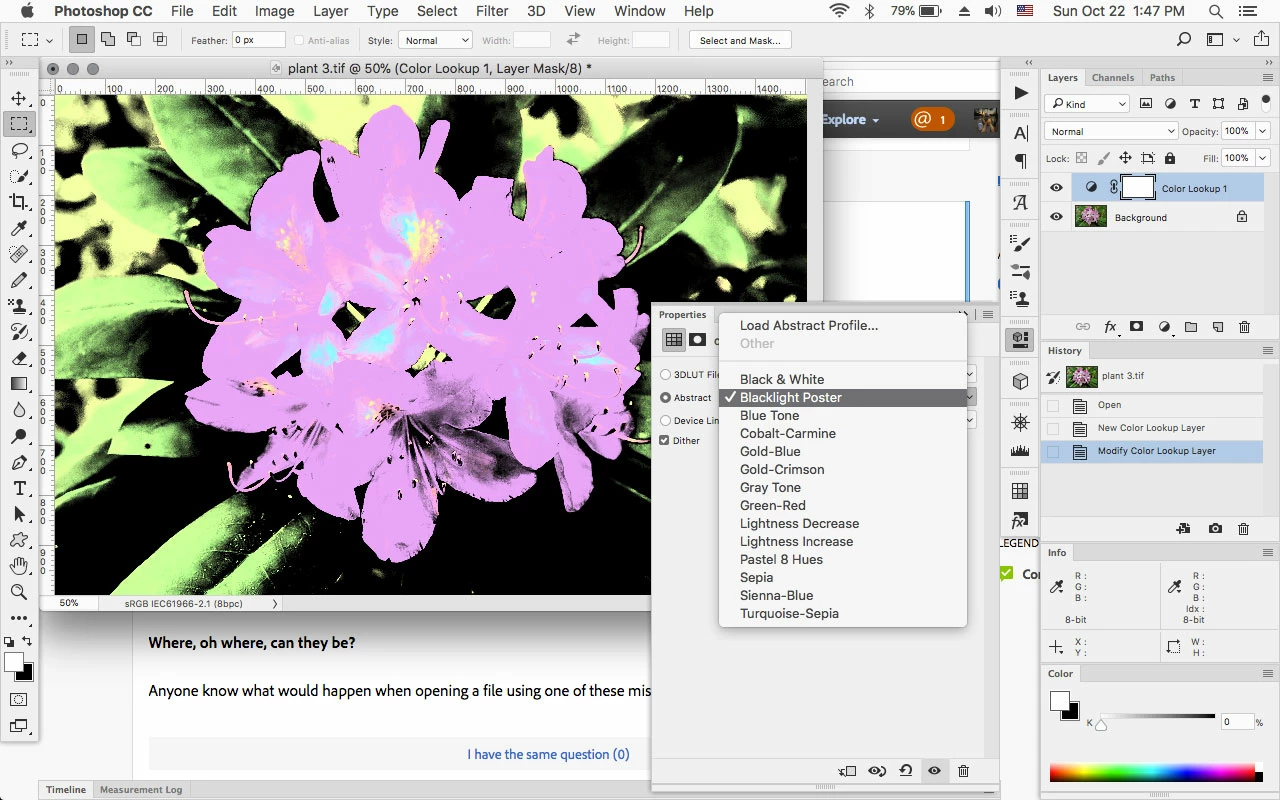Image resolution: width=1280 pixels, height=800 pixels.
Task: Open the Style Normal dropdown
Action: pos(435,40)
